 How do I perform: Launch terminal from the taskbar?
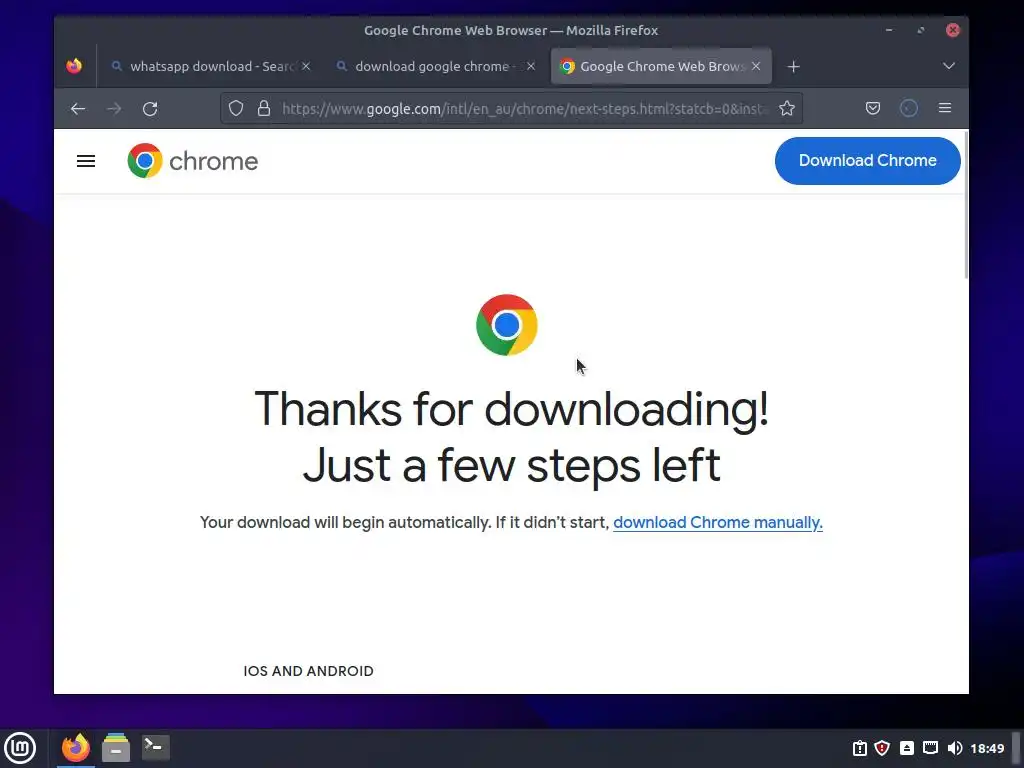pyautogui.click(x=155, y=748)
